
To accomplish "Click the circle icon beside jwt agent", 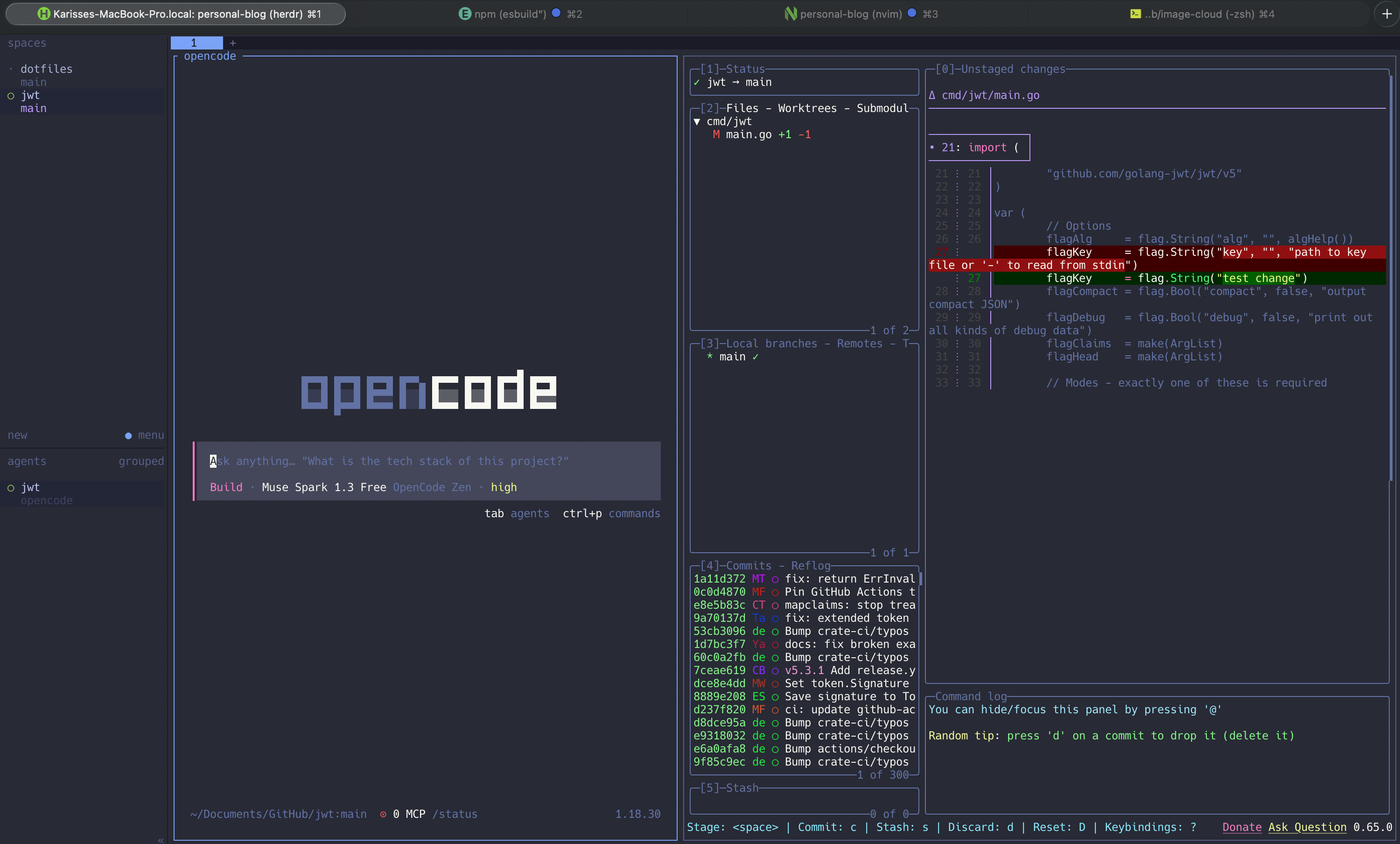I will click(11, 488).
